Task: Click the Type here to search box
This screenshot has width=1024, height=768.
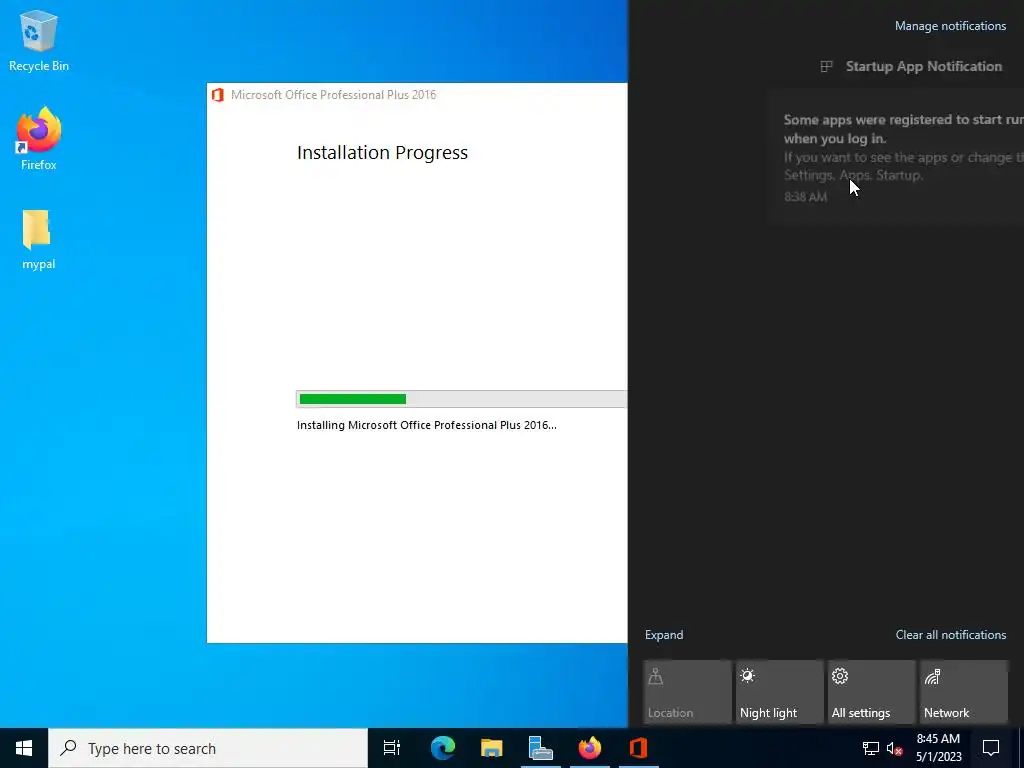Action: [208, 748]
